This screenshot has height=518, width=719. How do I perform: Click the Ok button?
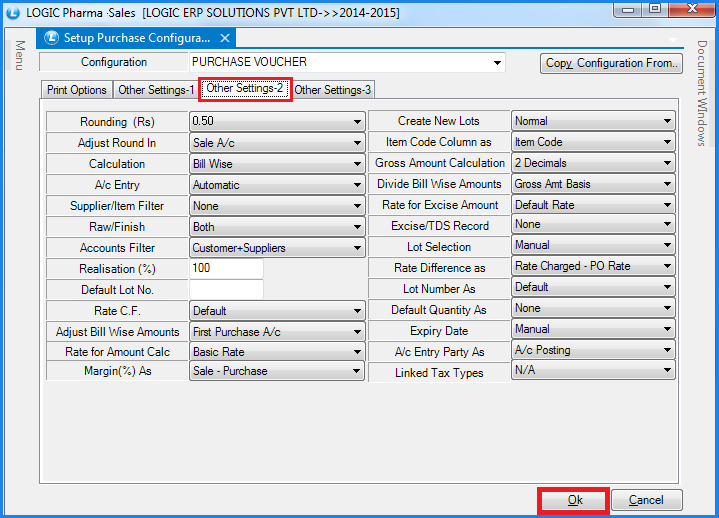tap(574, 500)
